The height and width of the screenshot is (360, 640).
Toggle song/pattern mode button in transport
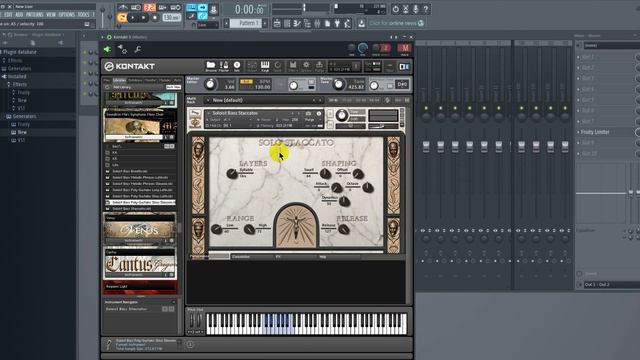point(122,18)
